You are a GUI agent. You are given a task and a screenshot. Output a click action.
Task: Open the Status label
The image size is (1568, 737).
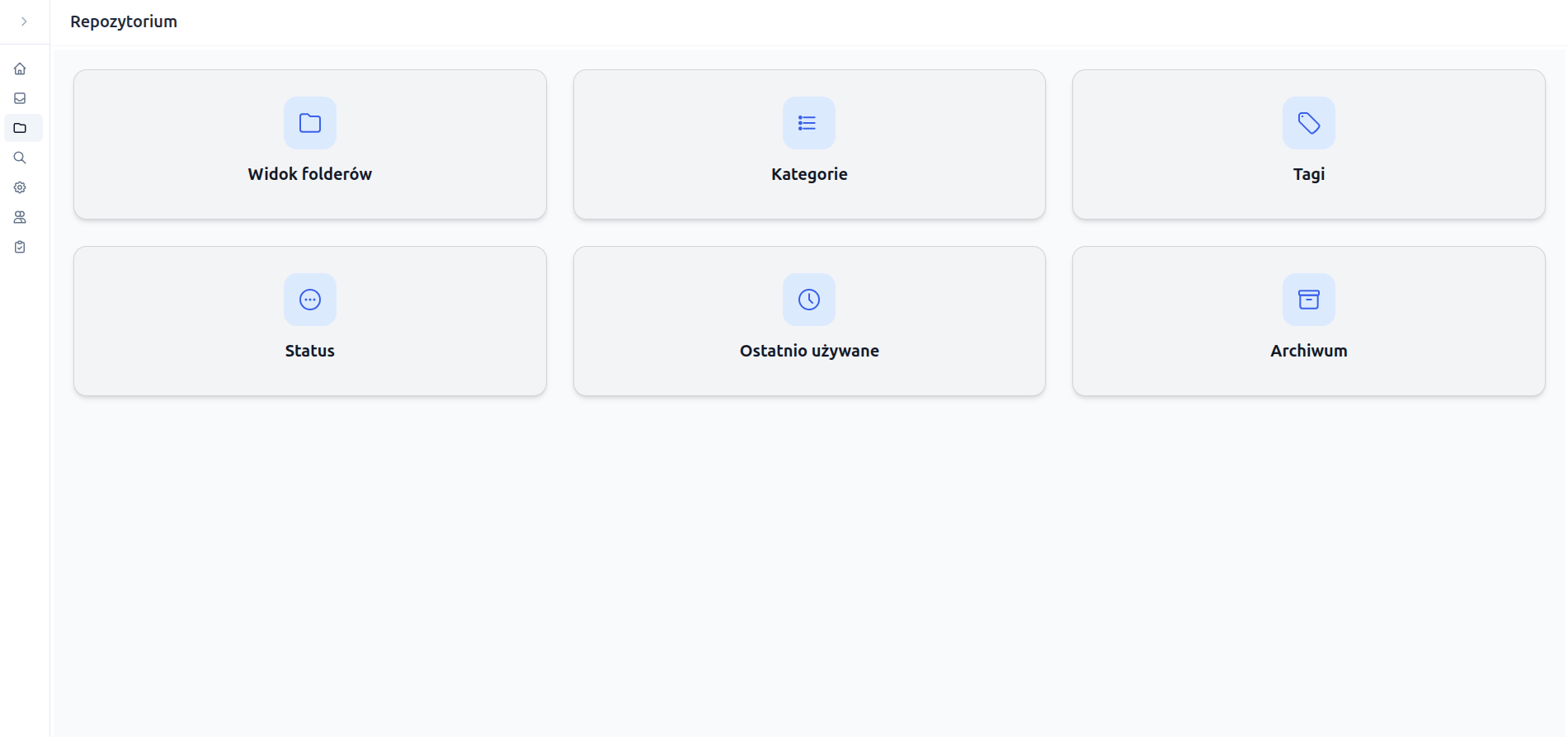click(x=310, y=351)
